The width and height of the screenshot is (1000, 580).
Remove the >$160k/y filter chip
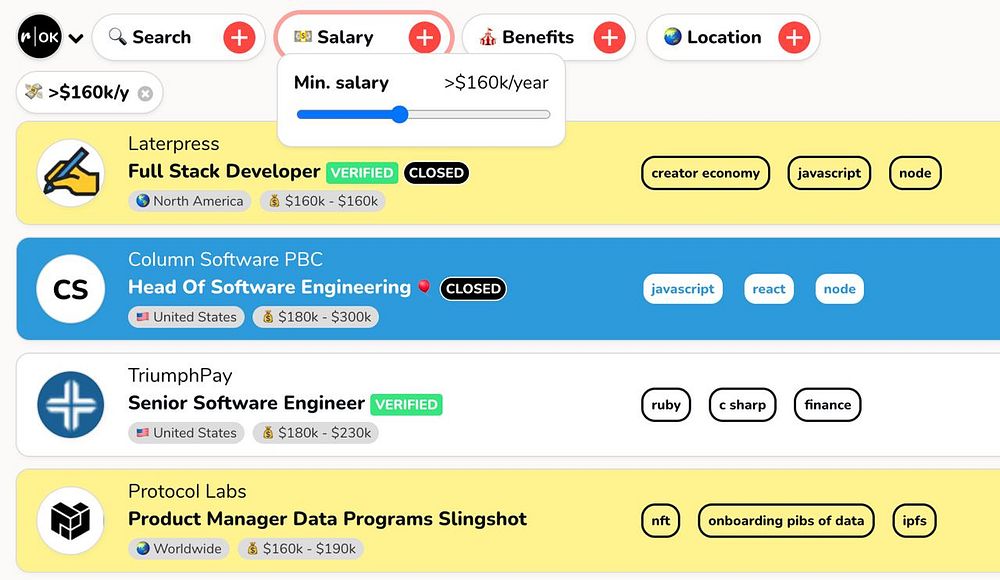(145, 94)
